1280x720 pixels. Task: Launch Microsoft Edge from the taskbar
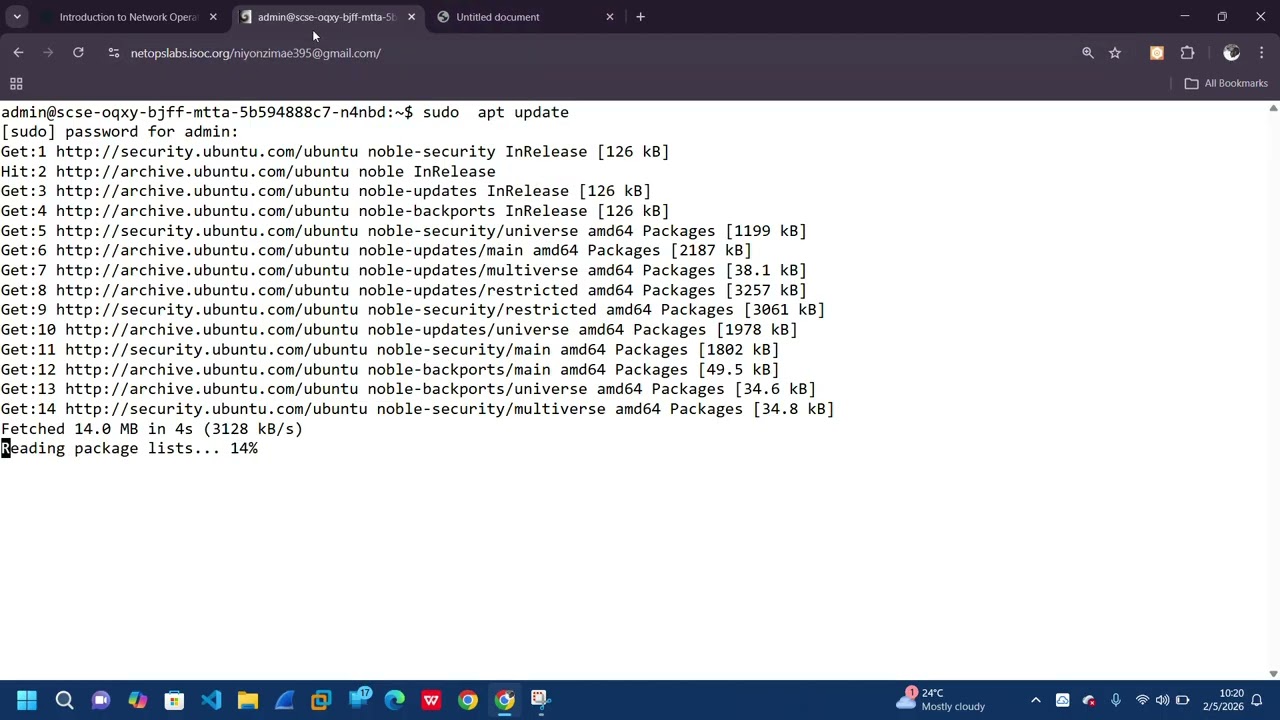point(395,700)
